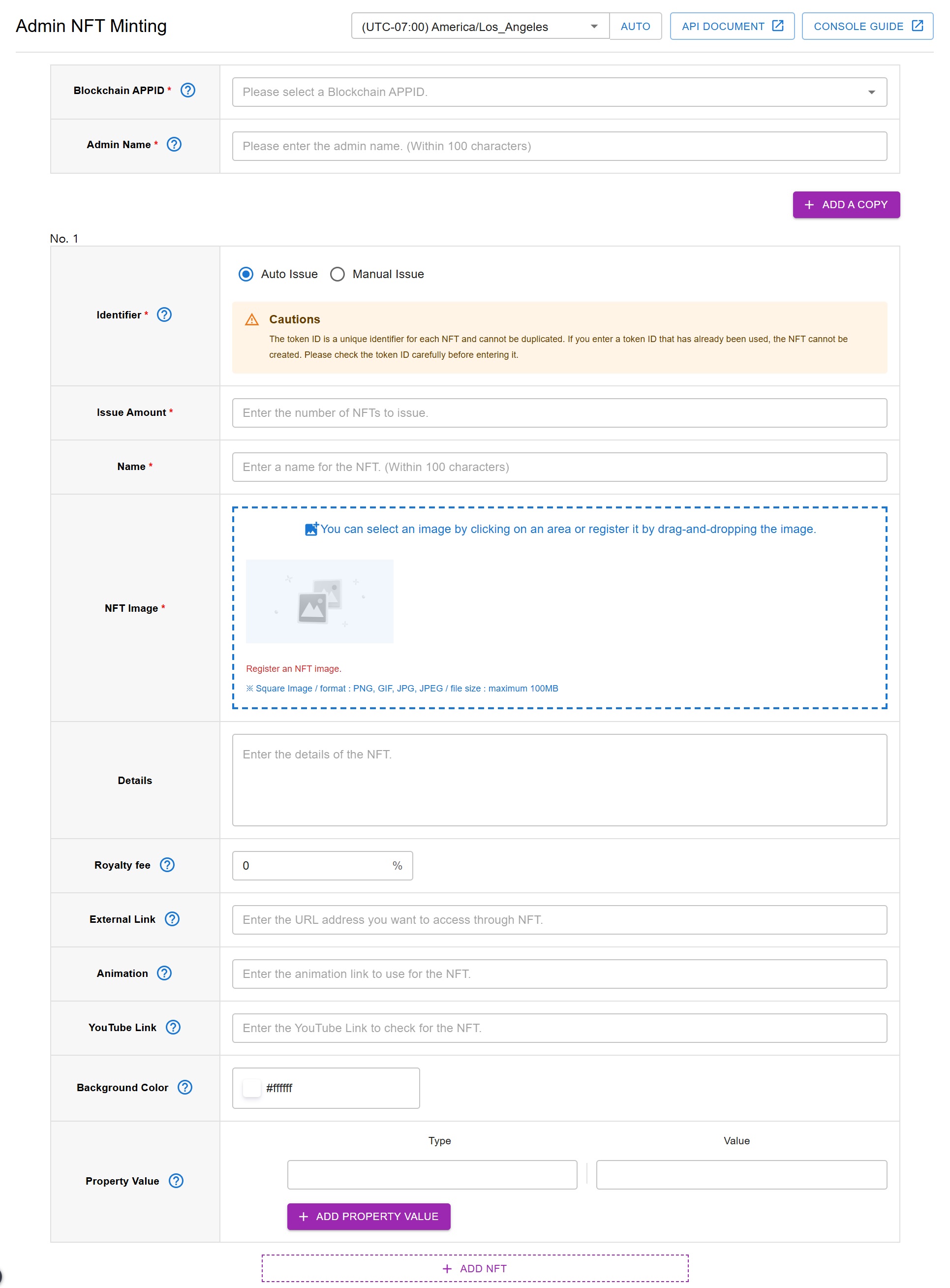Expand the timezone America/Los_Angeles selector
The image size is (950, 1288).
point(480,27)
